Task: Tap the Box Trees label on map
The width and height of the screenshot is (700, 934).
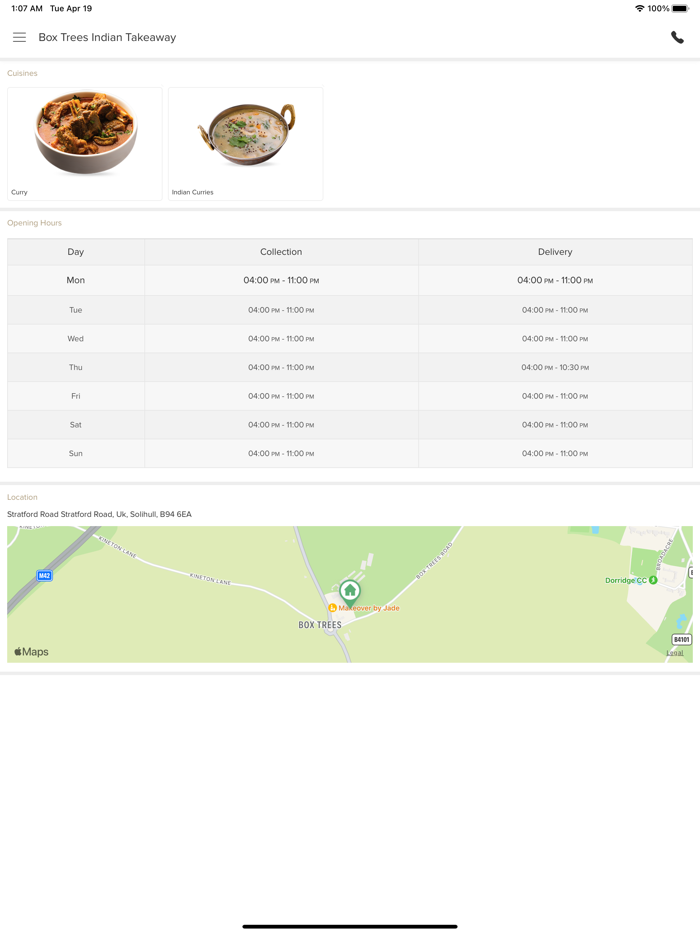Action: 320,625
